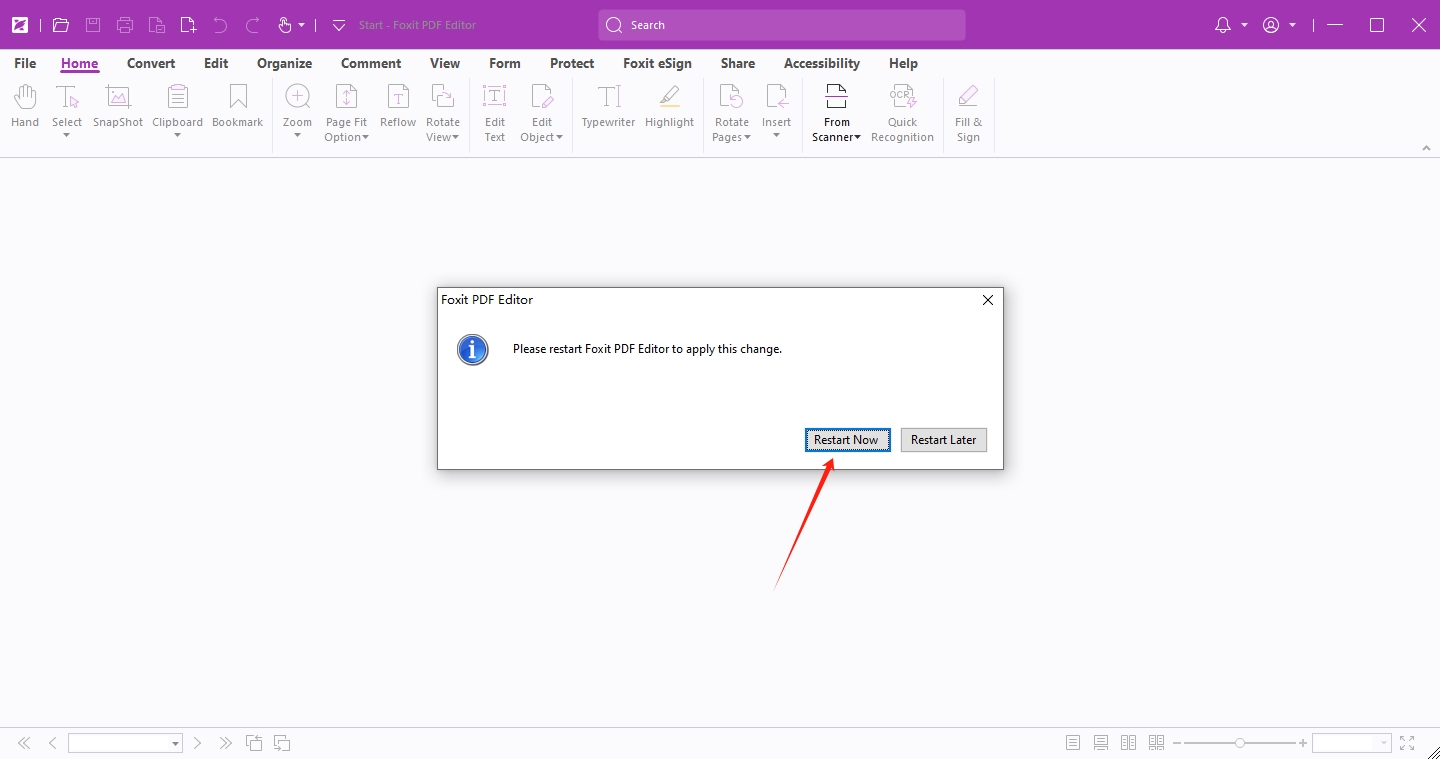Screen dimensions: 1440x759
Task: Click the create new page icon in title bar
Action: tap(188, 25)
